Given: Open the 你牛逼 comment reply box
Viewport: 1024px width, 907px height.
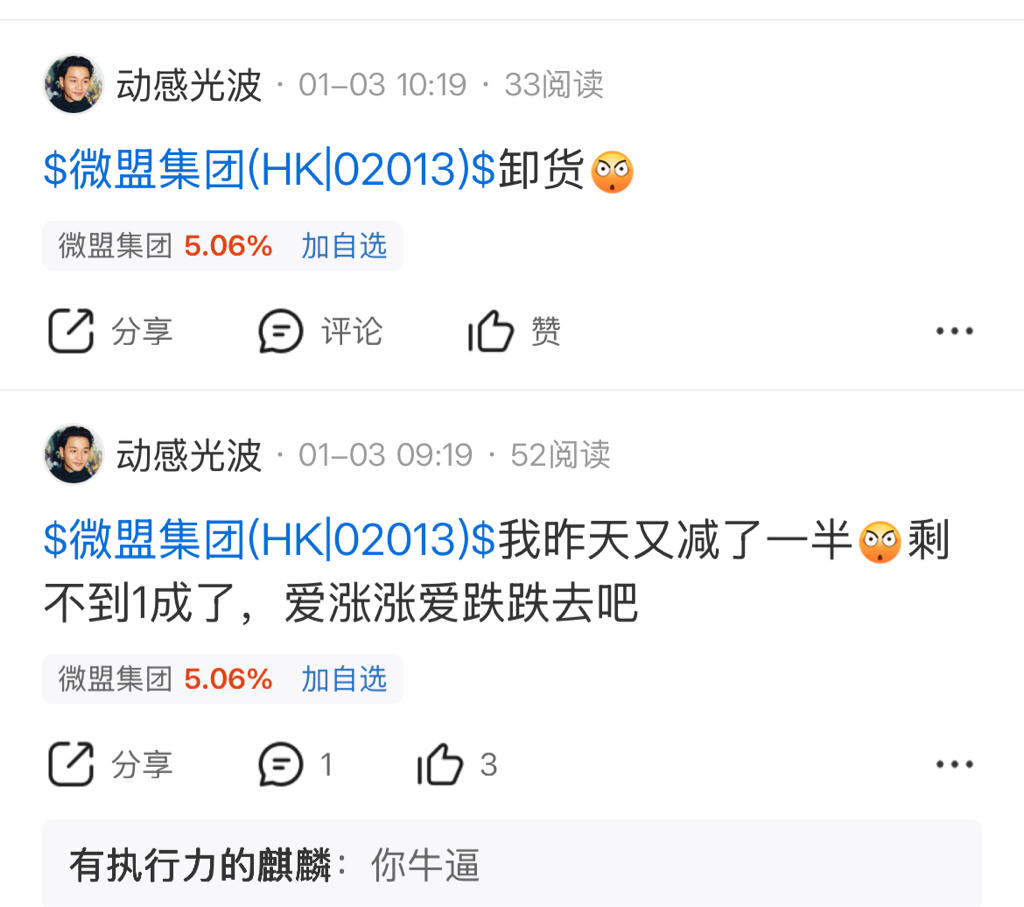Looking at the screenshot, I should coord(511,863).
